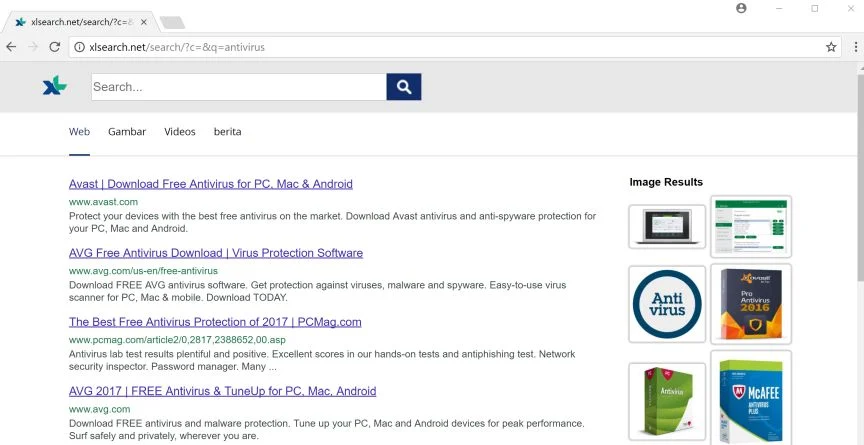The image size is (864, 445).
Task: Switch to the Videos tab
Action: 180,132
